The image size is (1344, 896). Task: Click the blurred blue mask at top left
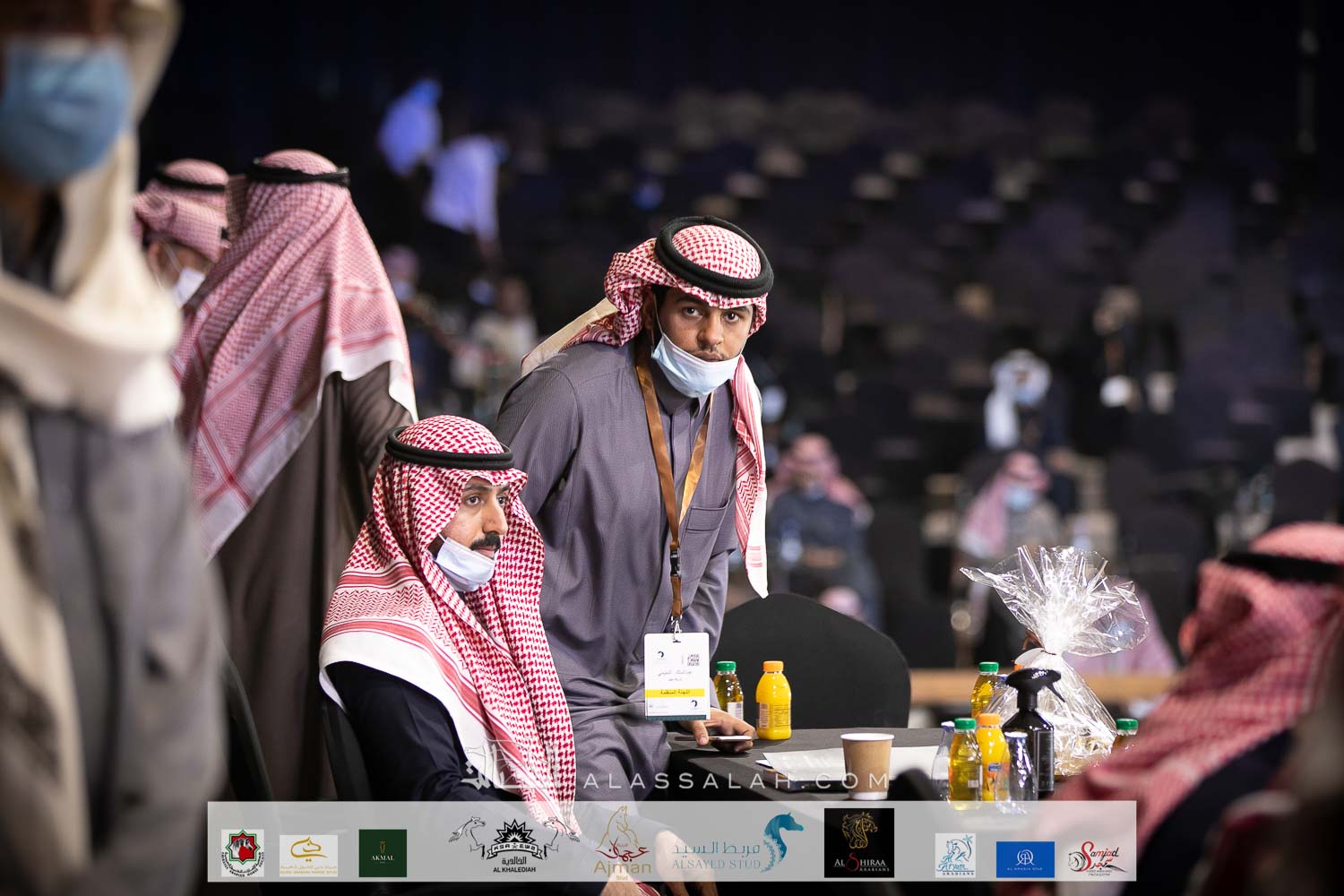pyautogui.click(x=63, y=105)
